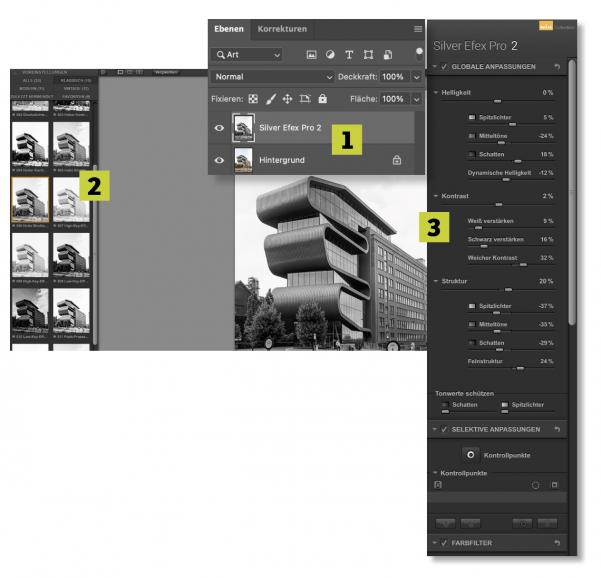601x578 pixels.
Task: Filter layers by type layers icon
Action: point(349,55)
